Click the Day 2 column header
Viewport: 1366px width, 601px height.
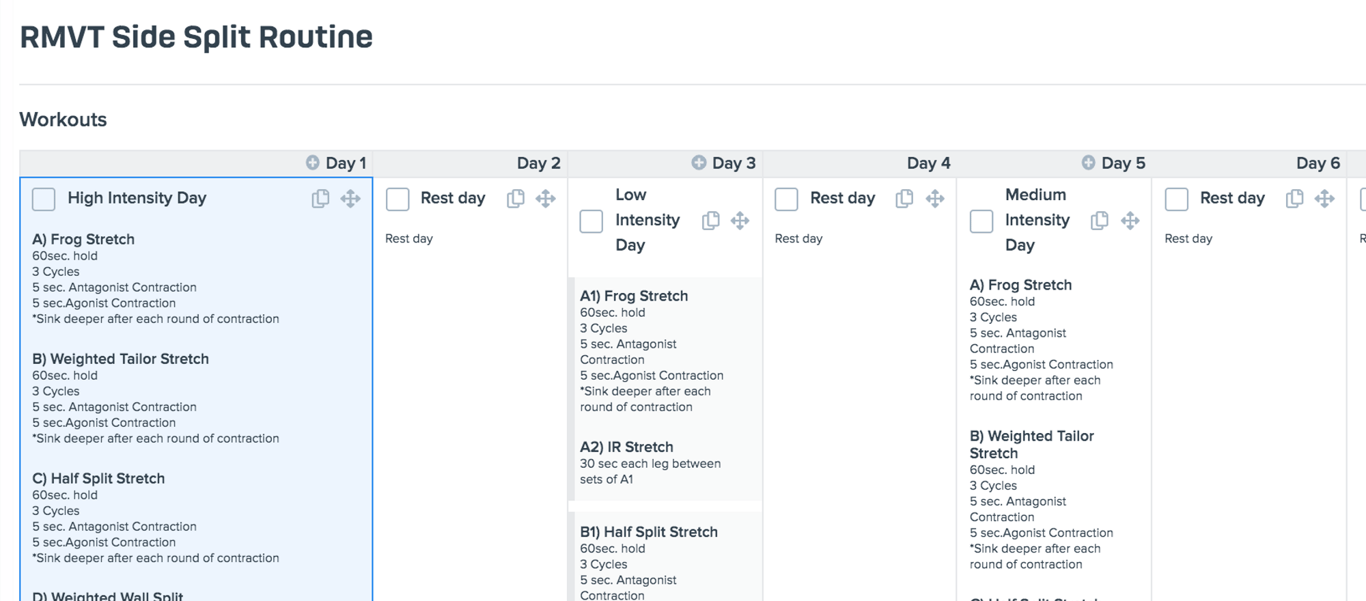point(538,163)
